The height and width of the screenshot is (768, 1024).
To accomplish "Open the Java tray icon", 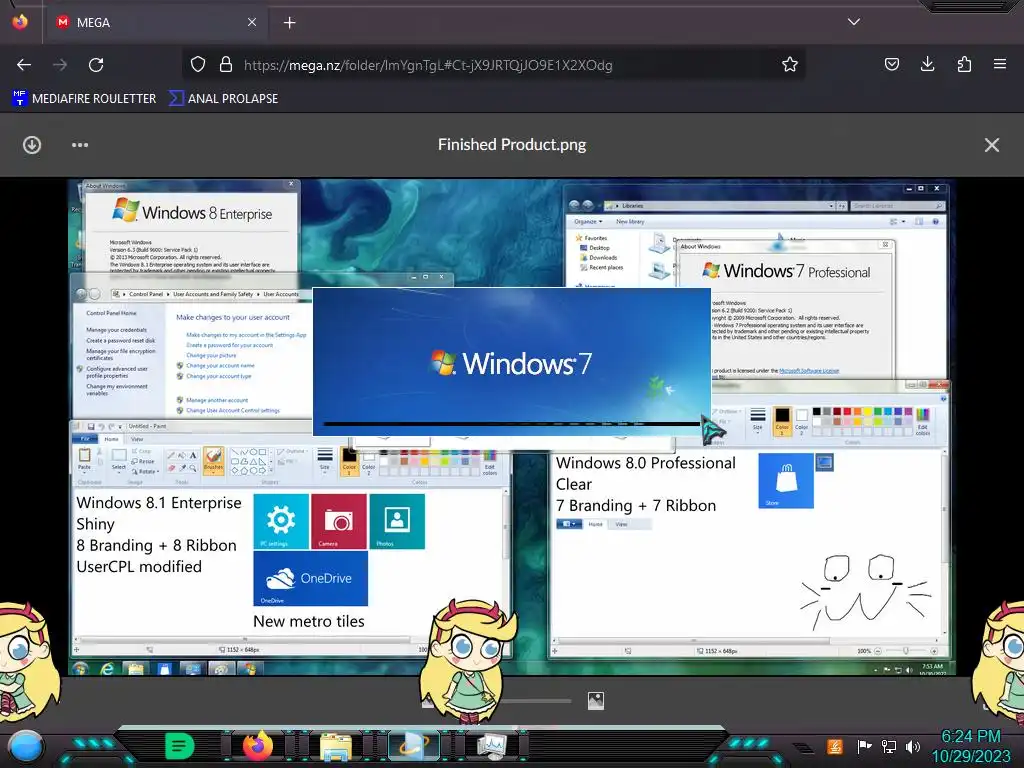I will pyautogui.click(x=835, y=746).
